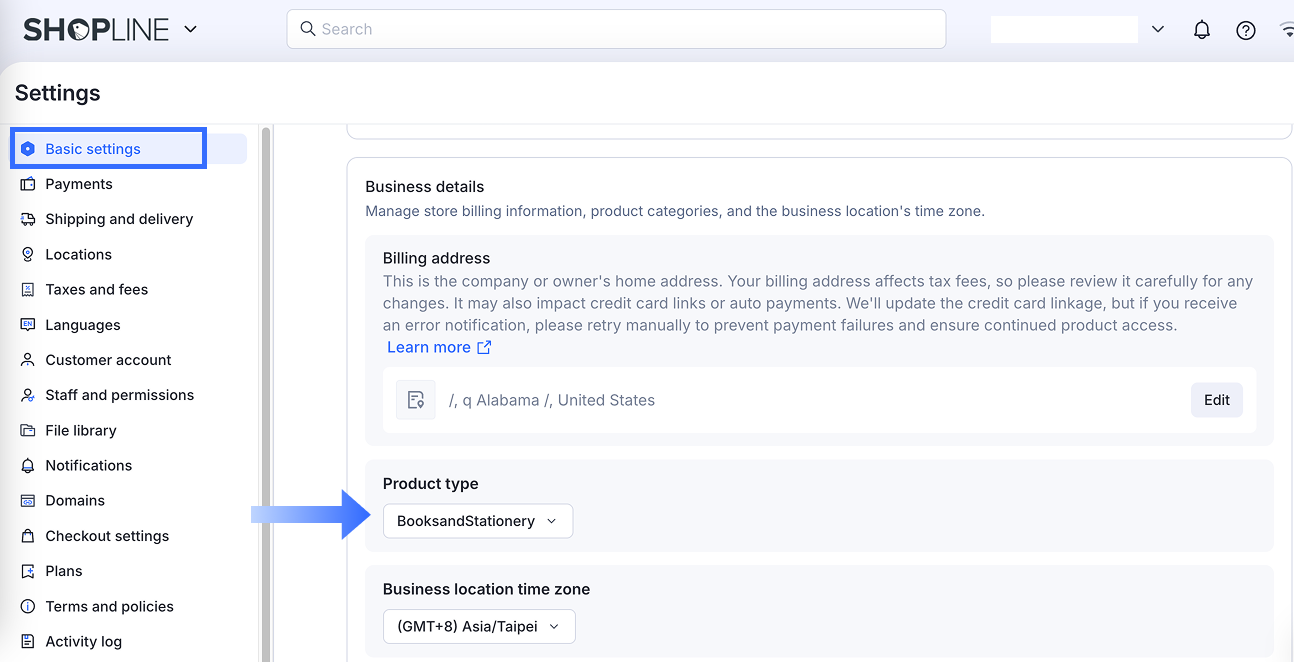Expand the account menu chevron
The height and width of the screenshot is (662, 1294).
(1158, 29)
